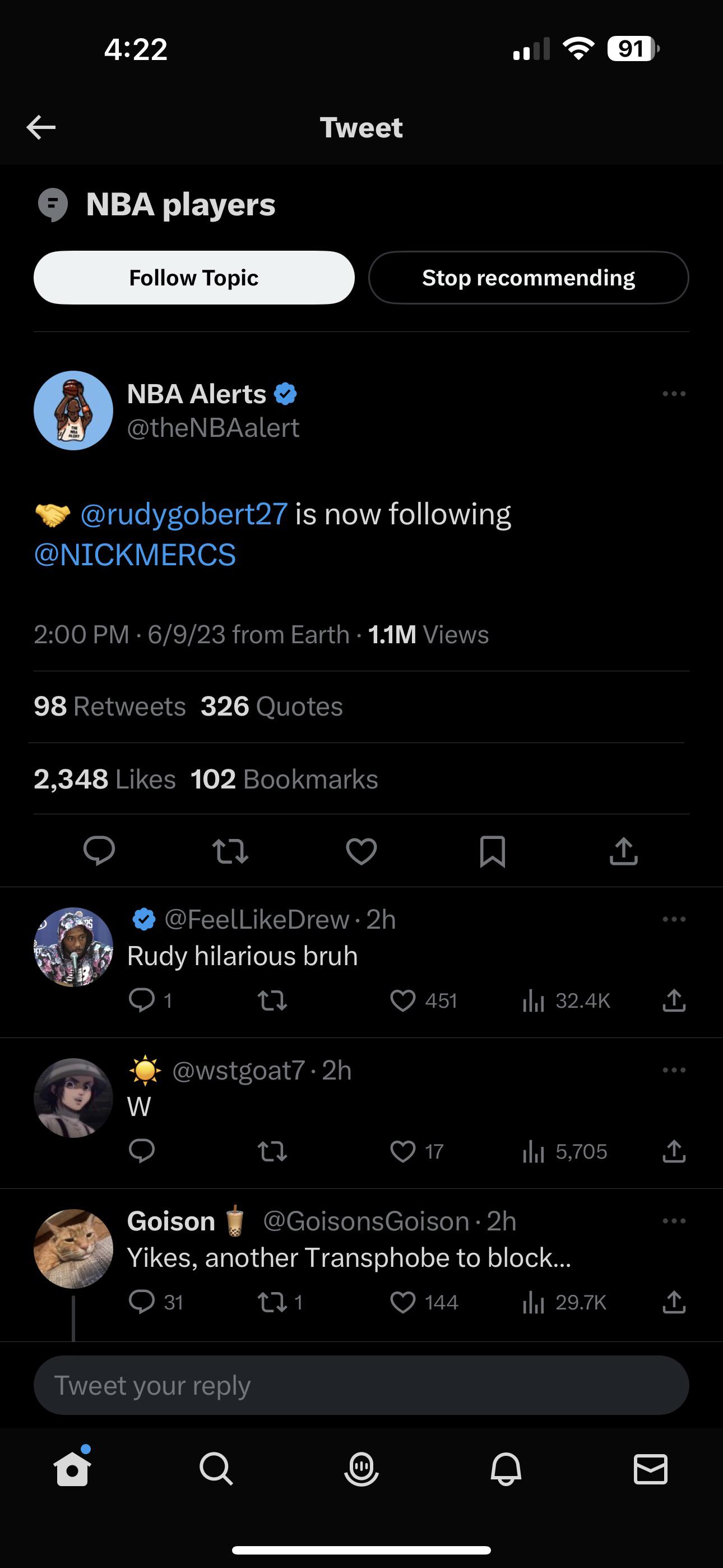This screenshot has width=723, height=1568.
Task: Open the Search tab
Action: click(216, 1469)
